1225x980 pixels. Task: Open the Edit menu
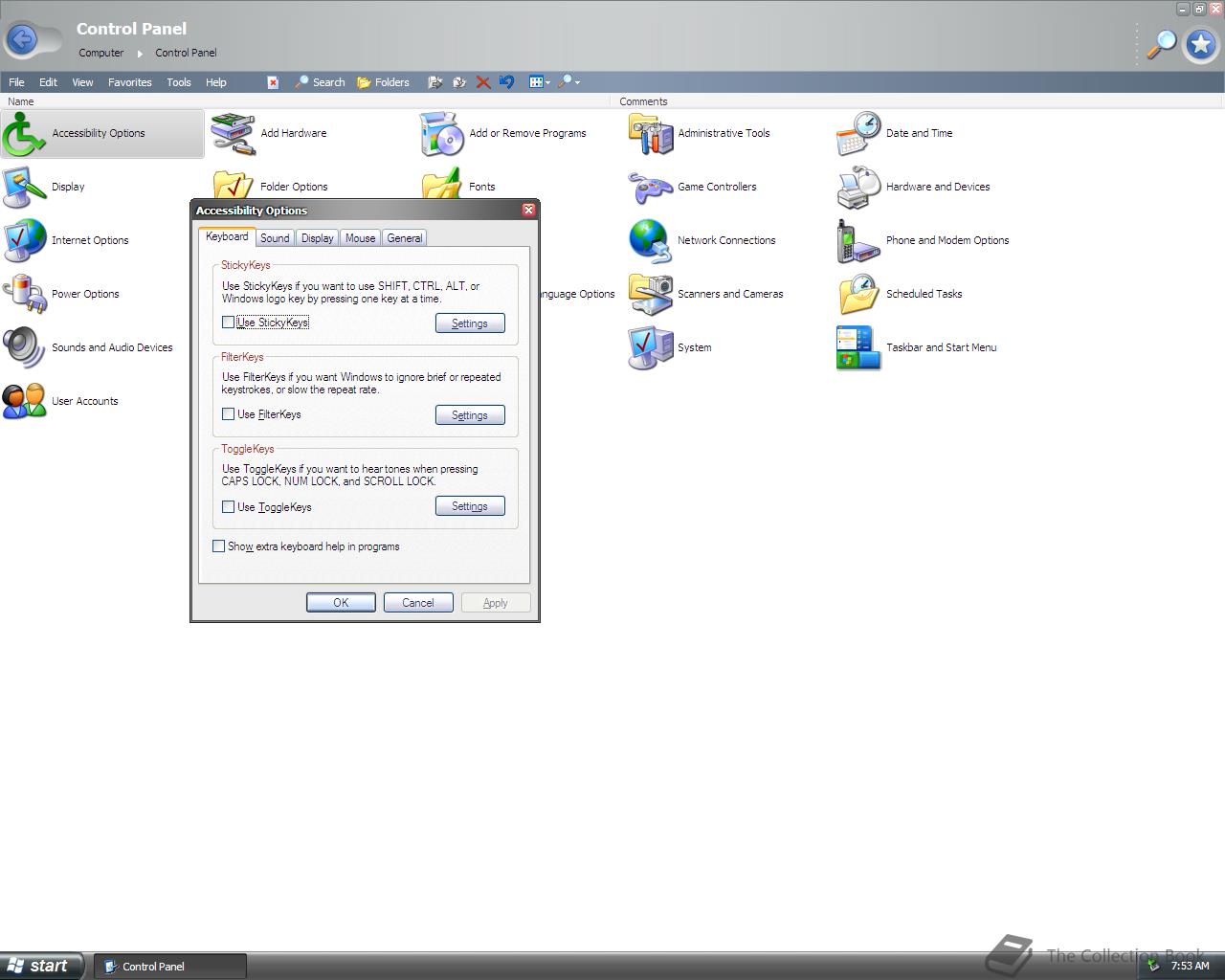tap(48, 82)
